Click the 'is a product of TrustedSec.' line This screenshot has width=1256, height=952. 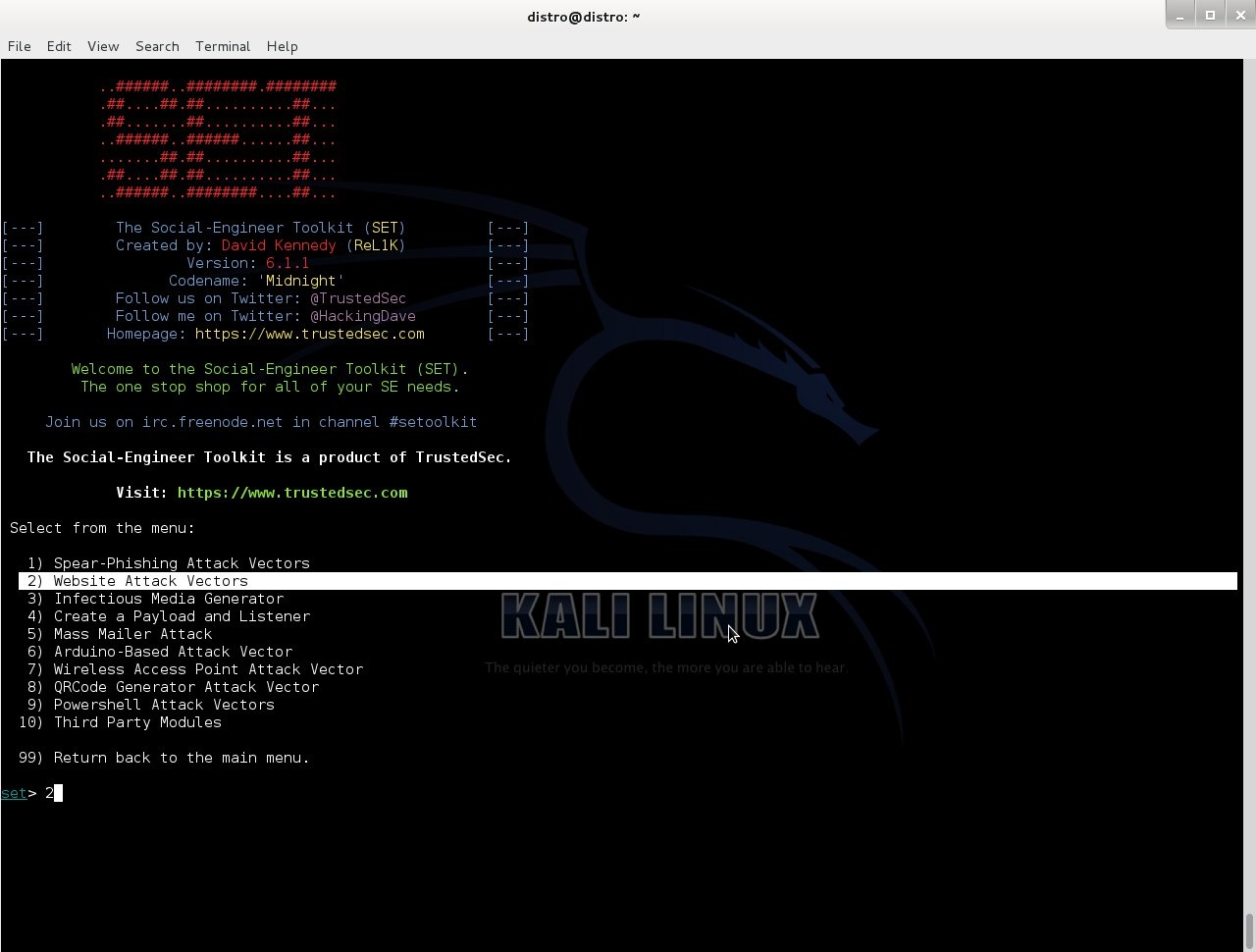(270, 457)
